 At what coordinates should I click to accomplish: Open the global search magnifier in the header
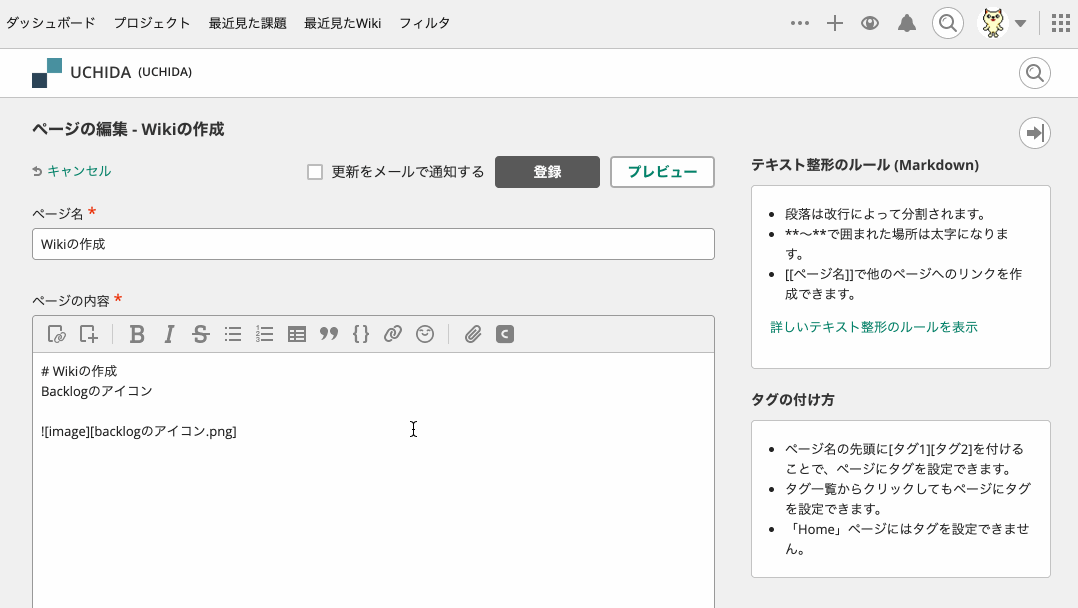coord(948,23)
